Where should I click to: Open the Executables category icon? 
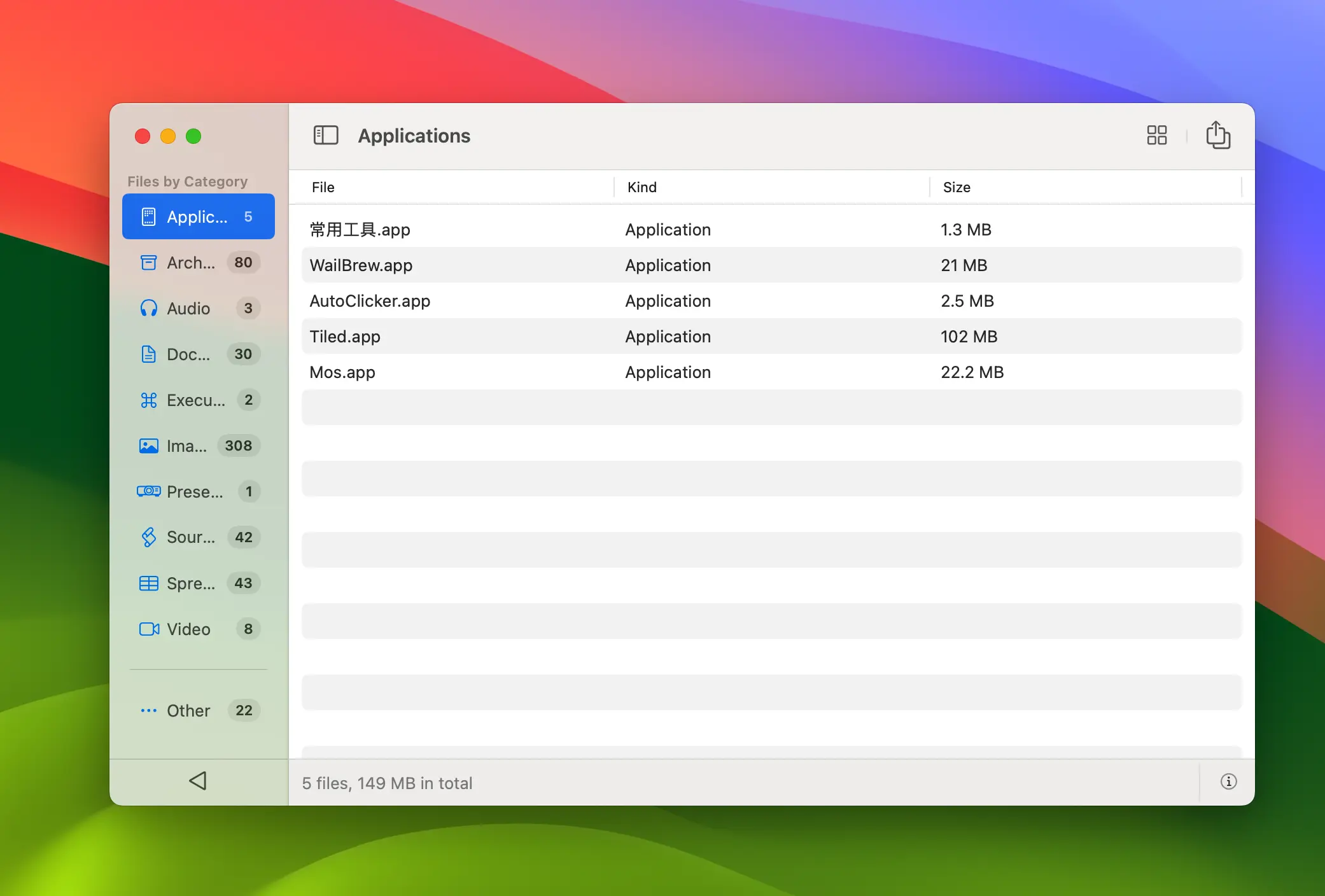pyautogui.click(x=148, y=400)
